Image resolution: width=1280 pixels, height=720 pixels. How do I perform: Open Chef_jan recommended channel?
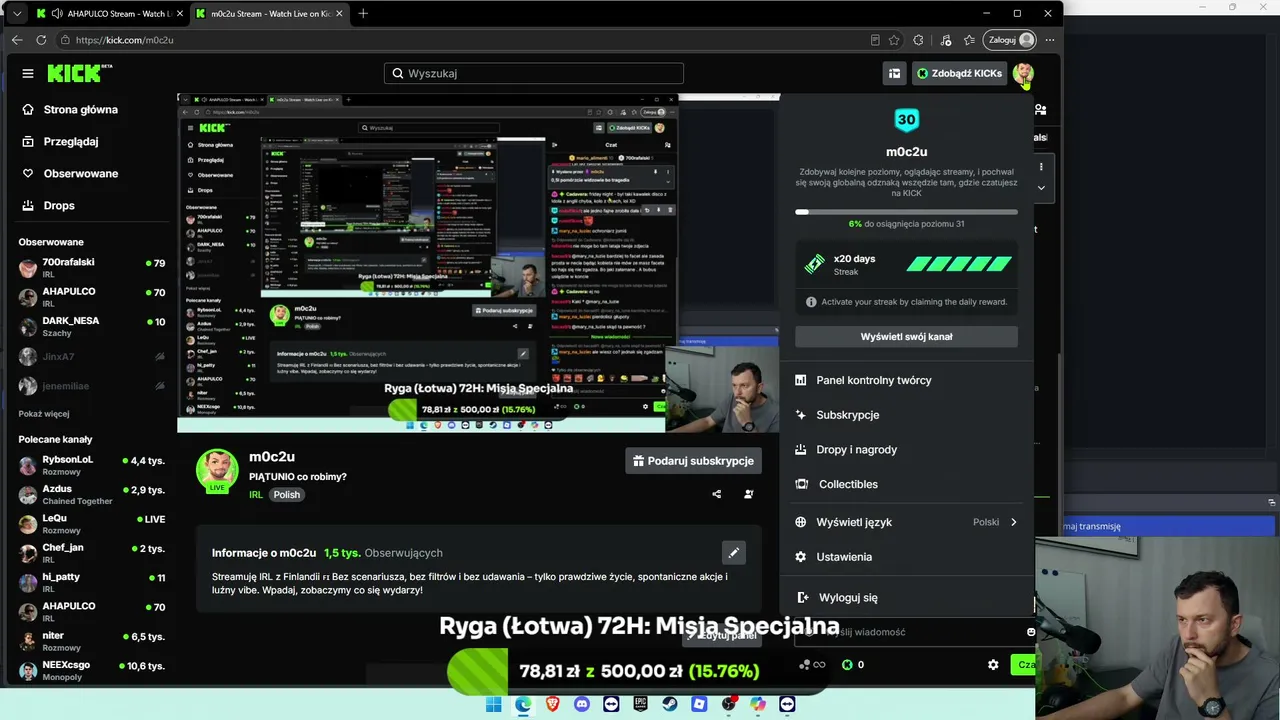pos(92,554)
